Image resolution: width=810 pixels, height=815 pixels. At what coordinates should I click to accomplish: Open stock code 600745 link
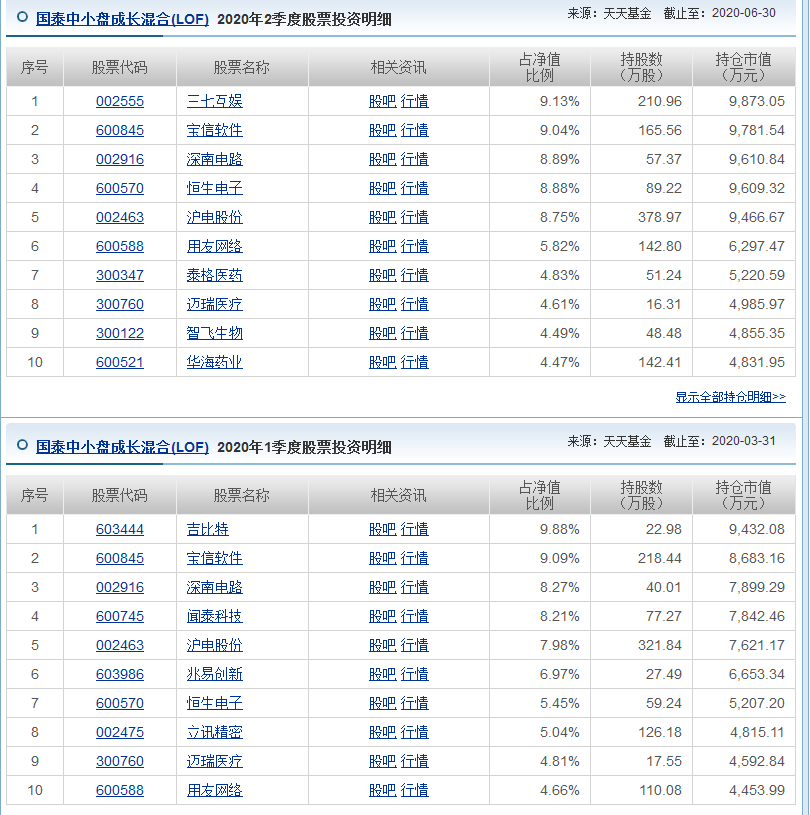click(120, 616)
